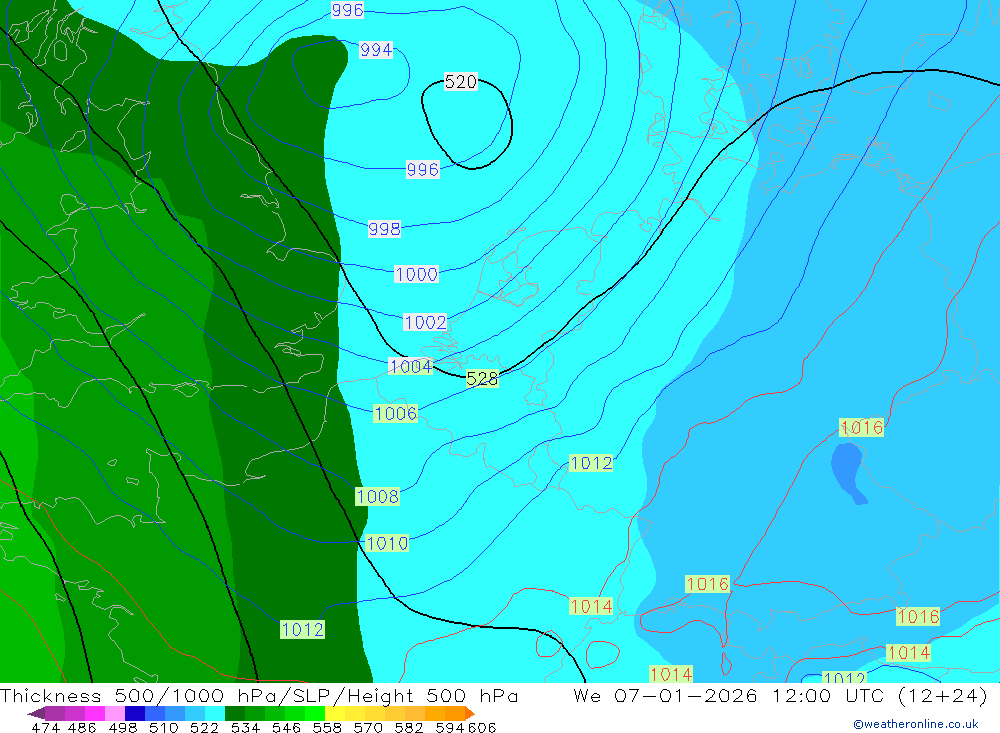Click the 994 isobar label
1000x733 pixels.
point(376,50)
